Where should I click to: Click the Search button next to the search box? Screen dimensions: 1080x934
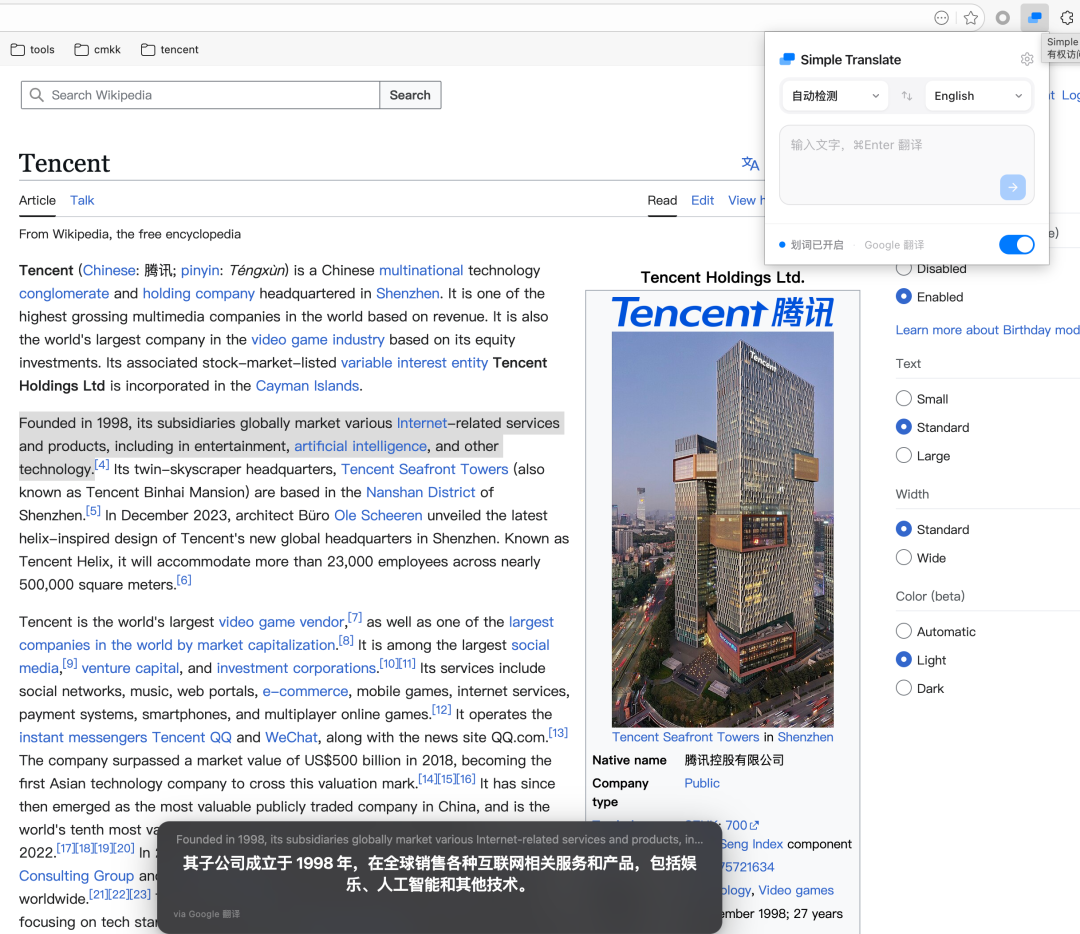(409, 94)
